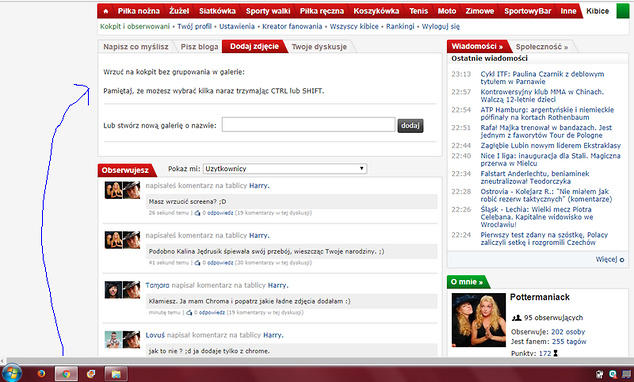Click the Więcej link under the news list
634x382 pixels.
click(x=606, y=260)
